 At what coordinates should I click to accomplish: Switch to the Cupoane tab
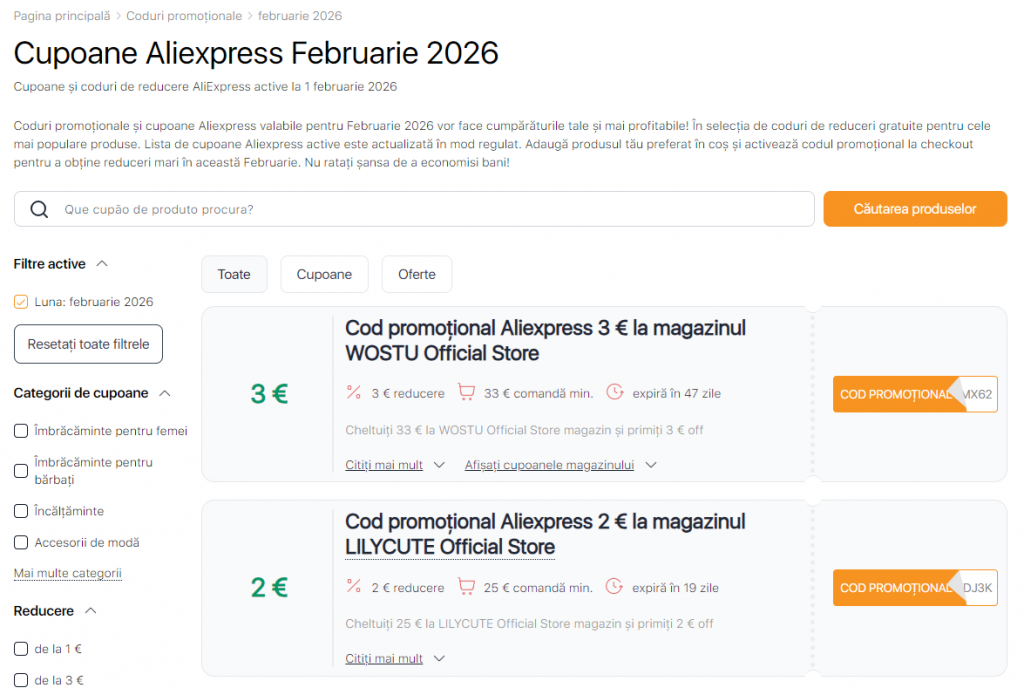[x=324, y=273]
